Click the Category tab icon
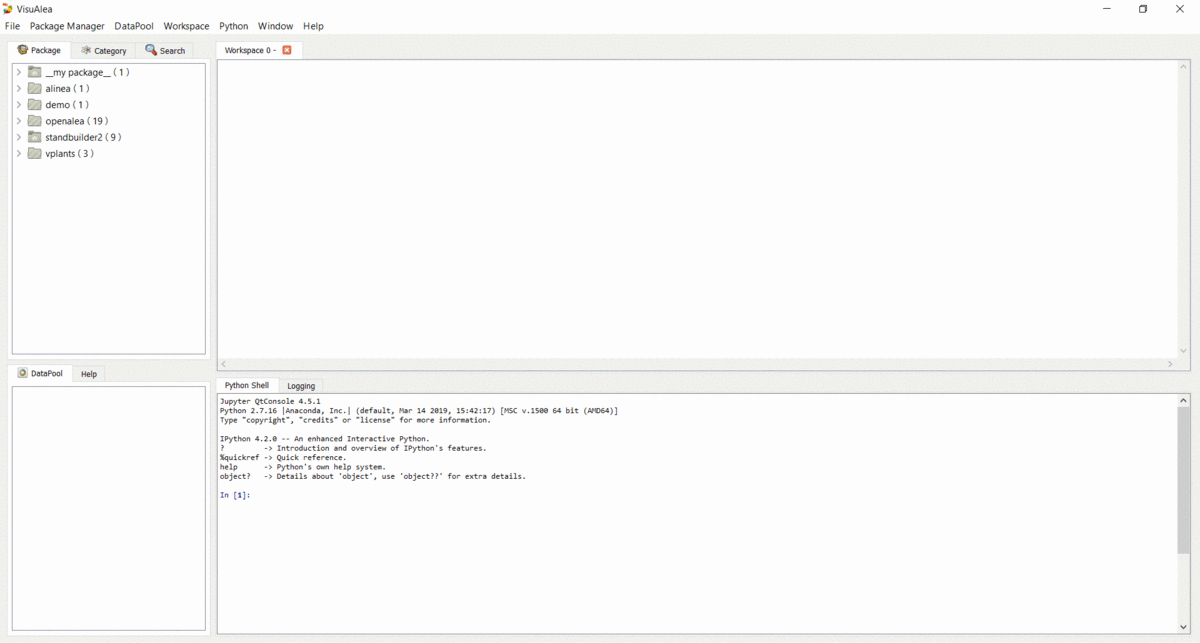 (x=86, y=50)
